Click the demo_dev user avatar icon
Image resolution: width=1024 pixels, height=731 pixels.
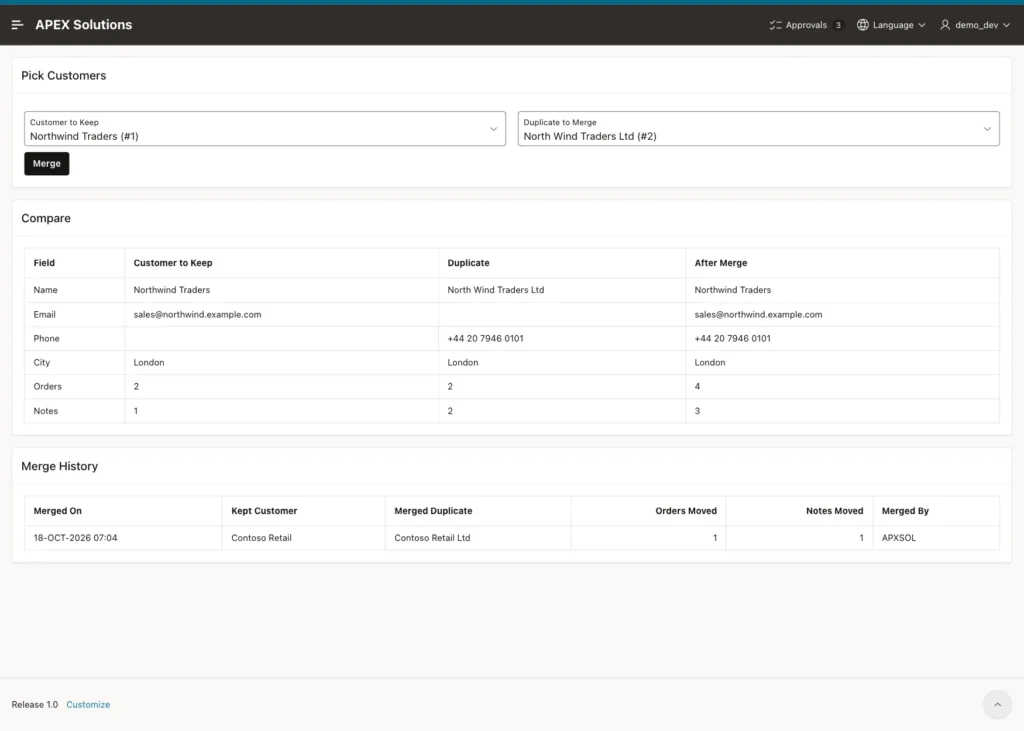(x=945, y=25)
